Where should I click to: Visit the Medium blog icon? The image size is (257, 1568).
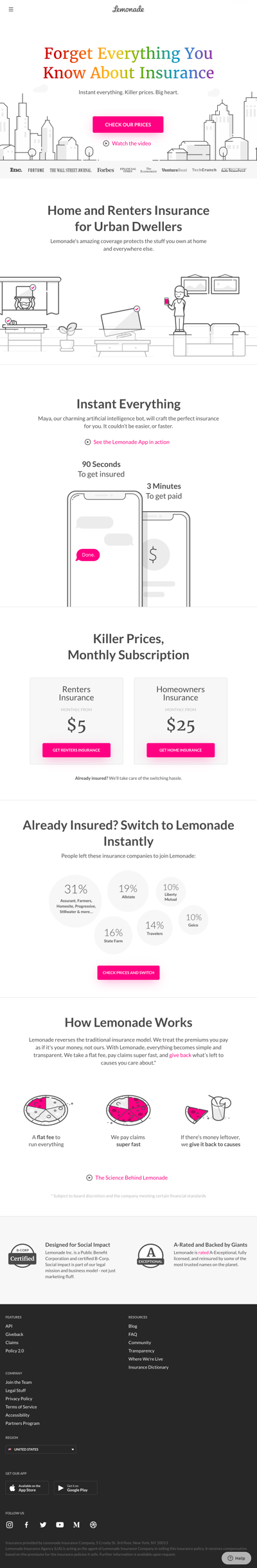pyautogui.click(x=76, y=1524)
